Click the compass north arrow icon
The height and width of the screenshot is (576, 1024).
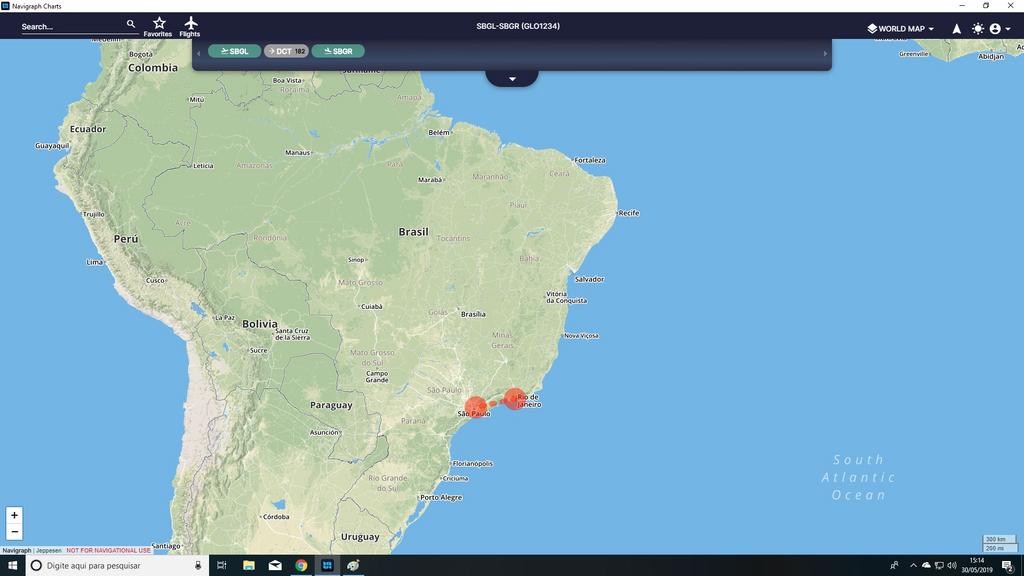[x=957, y=29]
